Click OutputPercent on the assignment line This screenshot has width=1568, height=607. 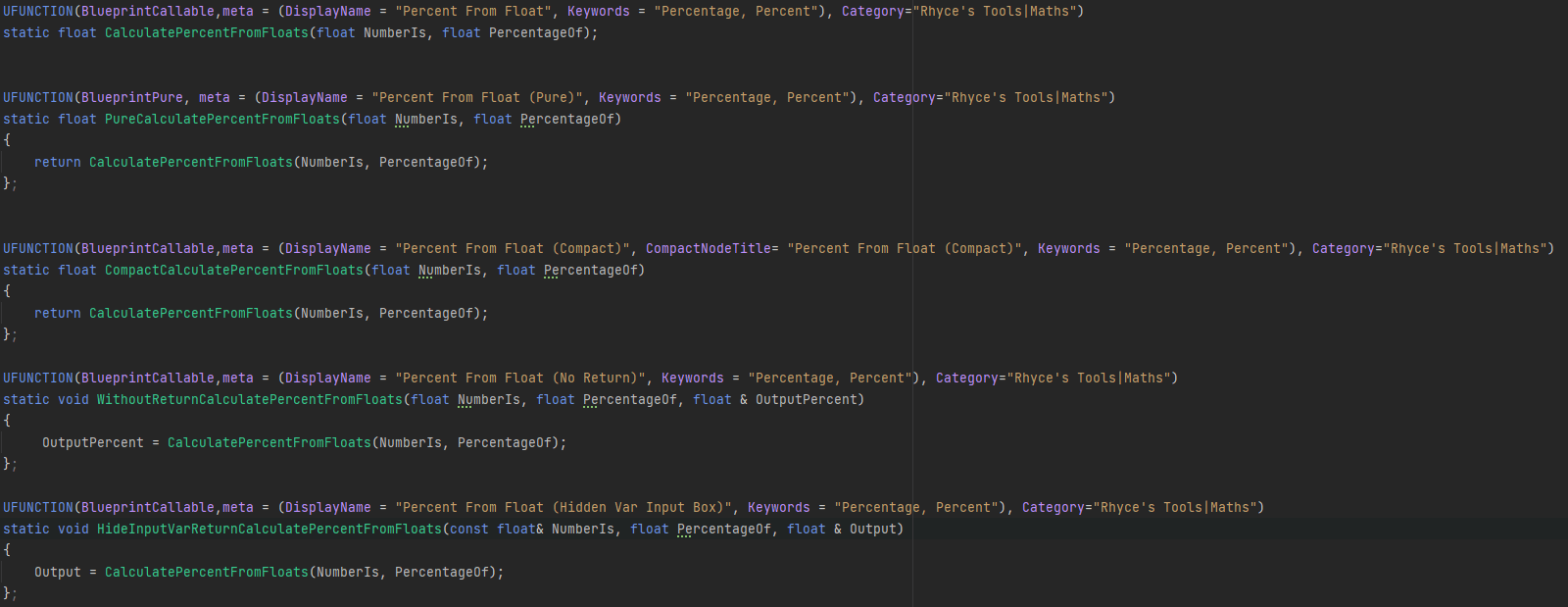(93, 442)
